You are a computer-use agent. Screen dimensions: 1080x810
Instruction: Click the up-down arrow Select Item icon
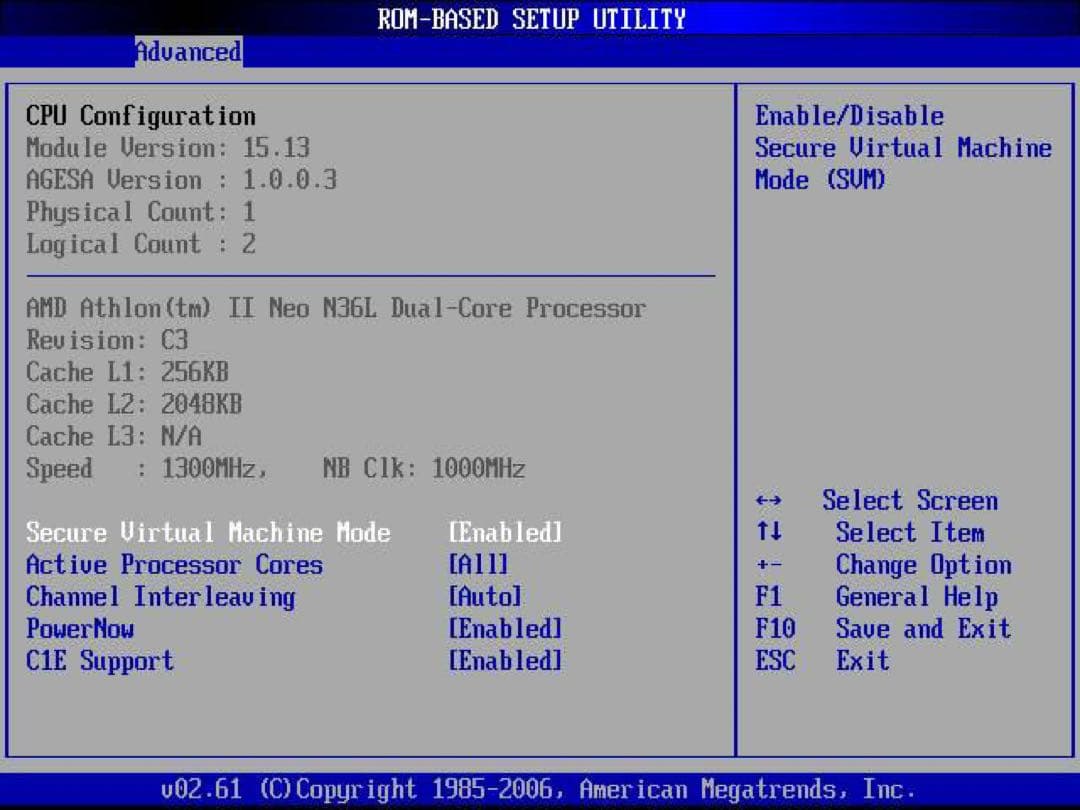[769, 533]
